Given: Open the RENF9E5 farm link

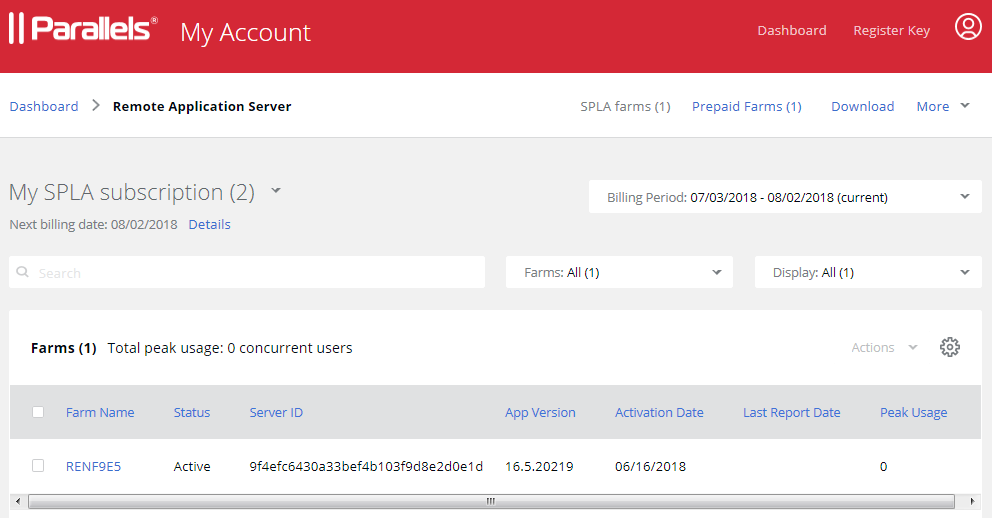Looking at the screenshot, I should (93, 466).
